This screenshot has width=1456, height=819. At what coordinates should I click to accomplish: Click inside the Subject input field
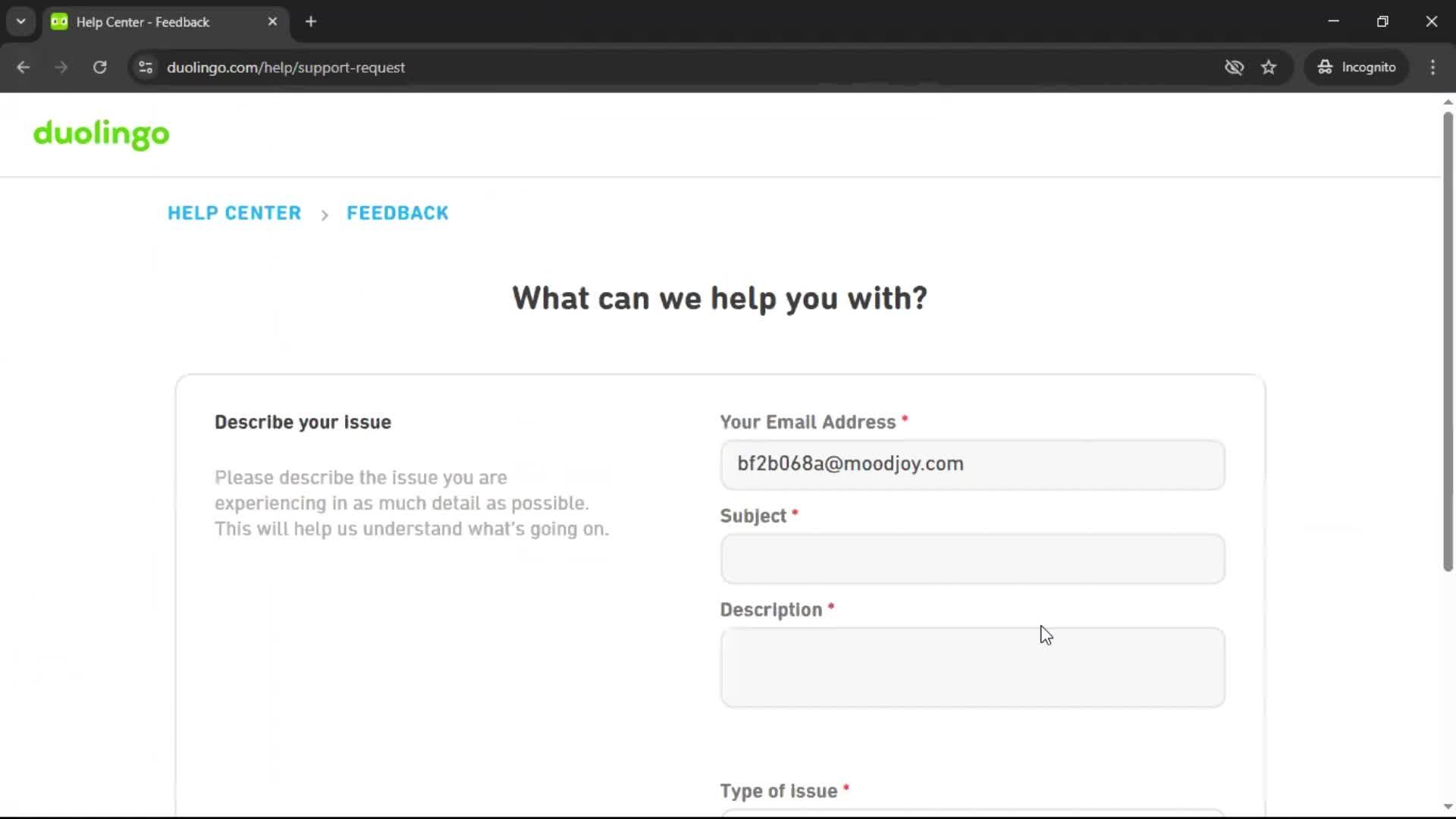coord(971,559)
